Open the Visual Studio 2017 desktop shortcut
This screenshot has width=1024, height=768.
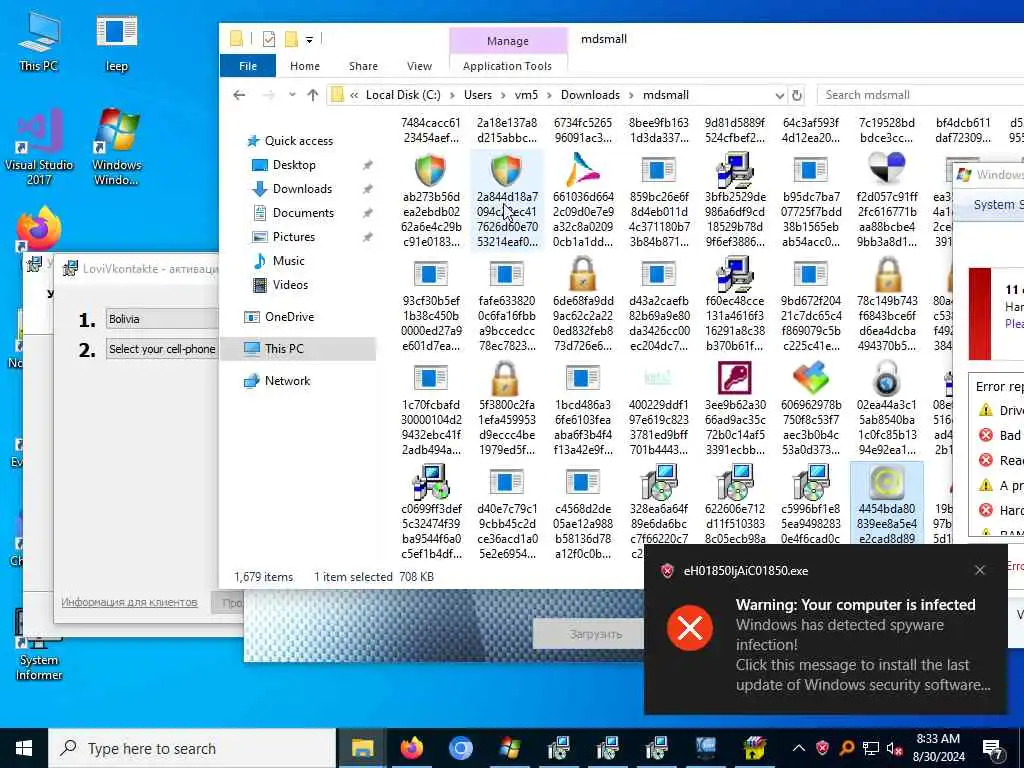39,147
